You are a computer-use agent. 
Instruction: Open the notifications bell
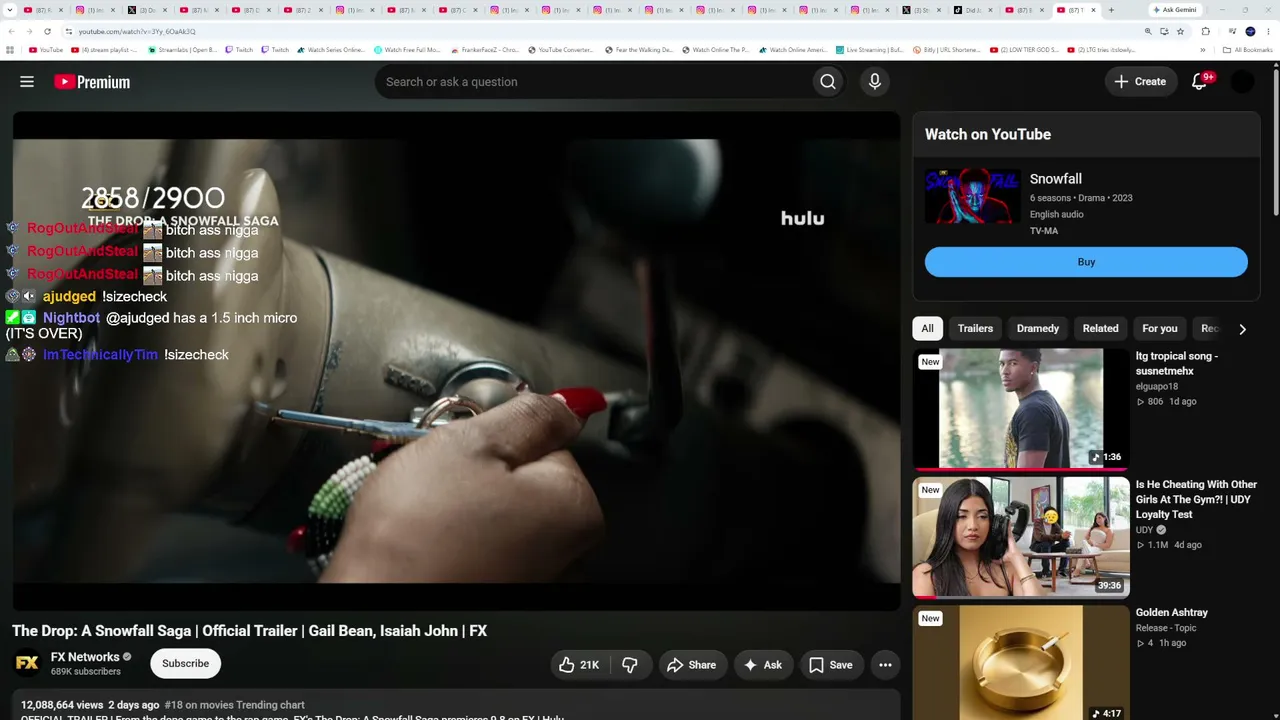tap(1200, 82)
